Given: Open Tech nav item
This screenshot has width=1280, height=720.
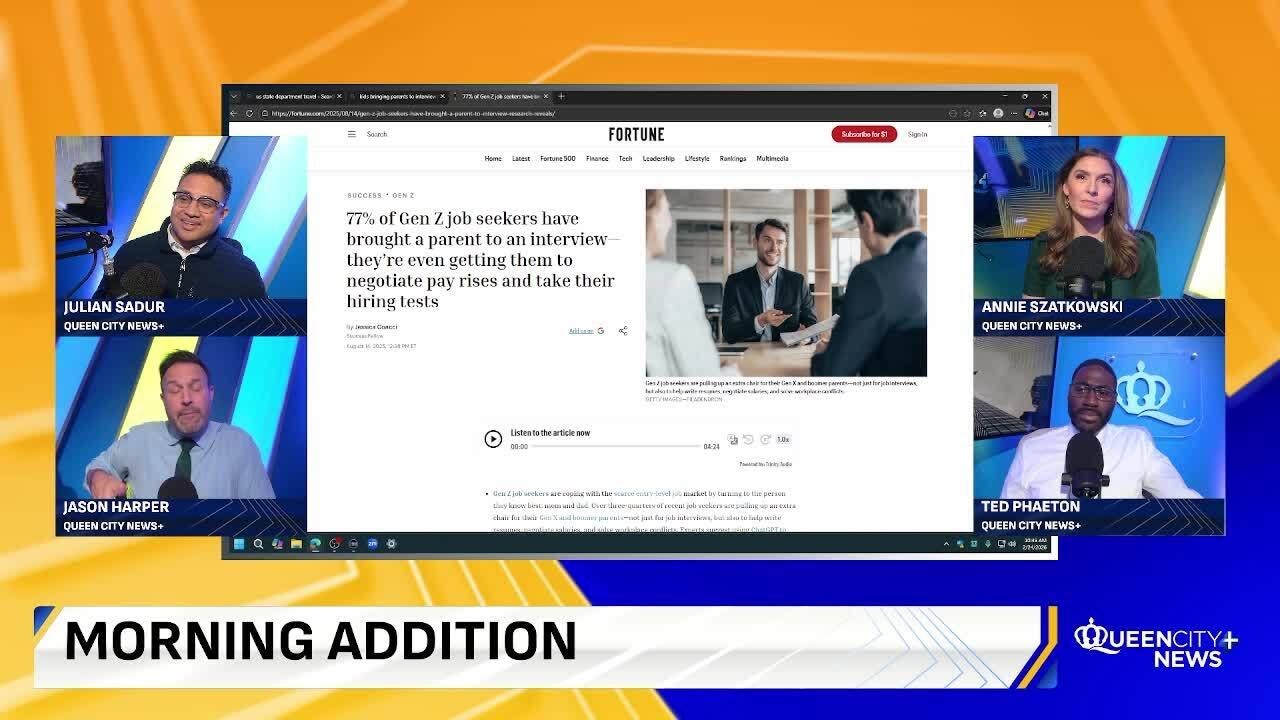Looking at the screenshot, I should pos(625,159).
